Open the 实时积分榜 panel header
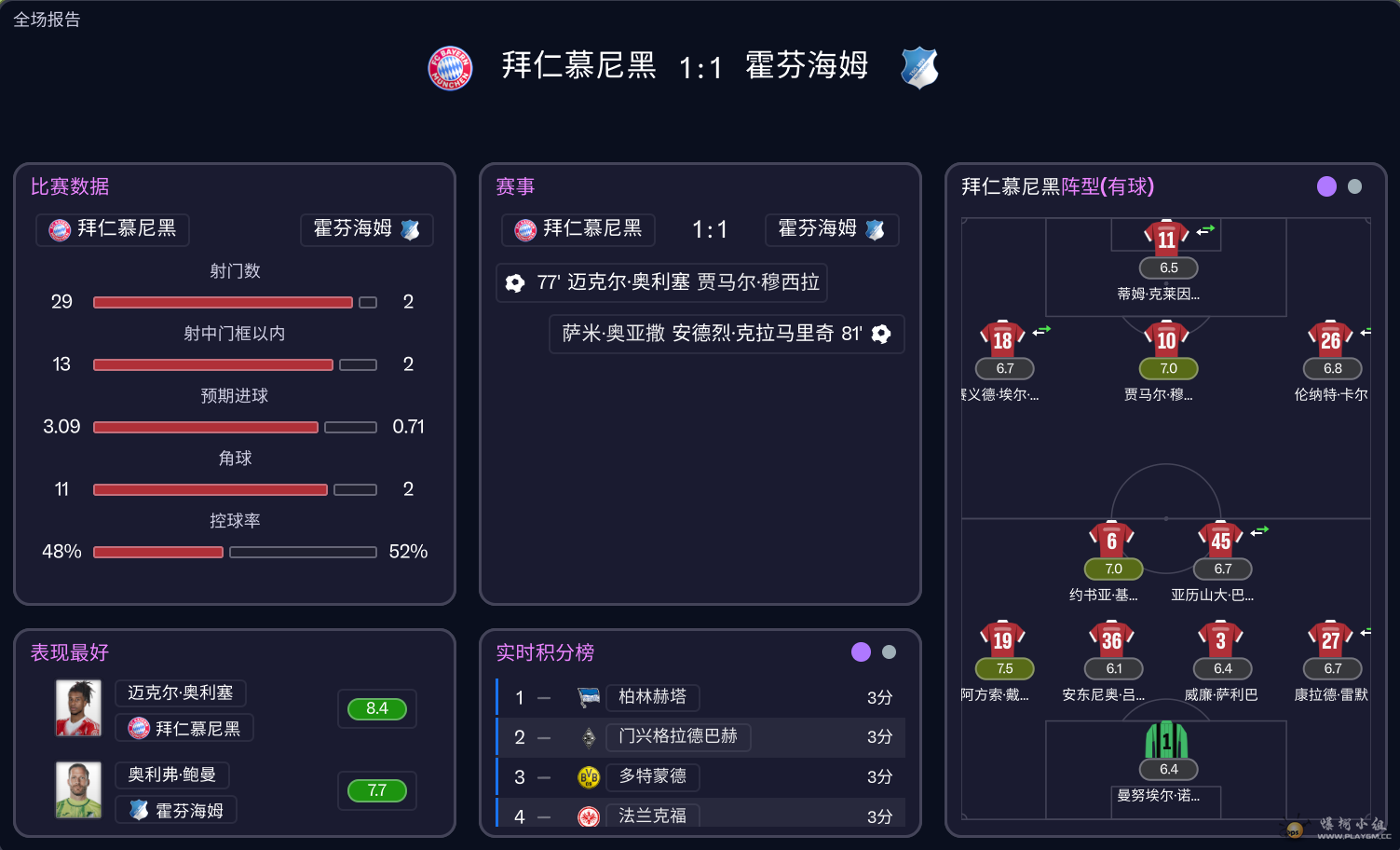The image size is (1400, 850). point(545,652)
